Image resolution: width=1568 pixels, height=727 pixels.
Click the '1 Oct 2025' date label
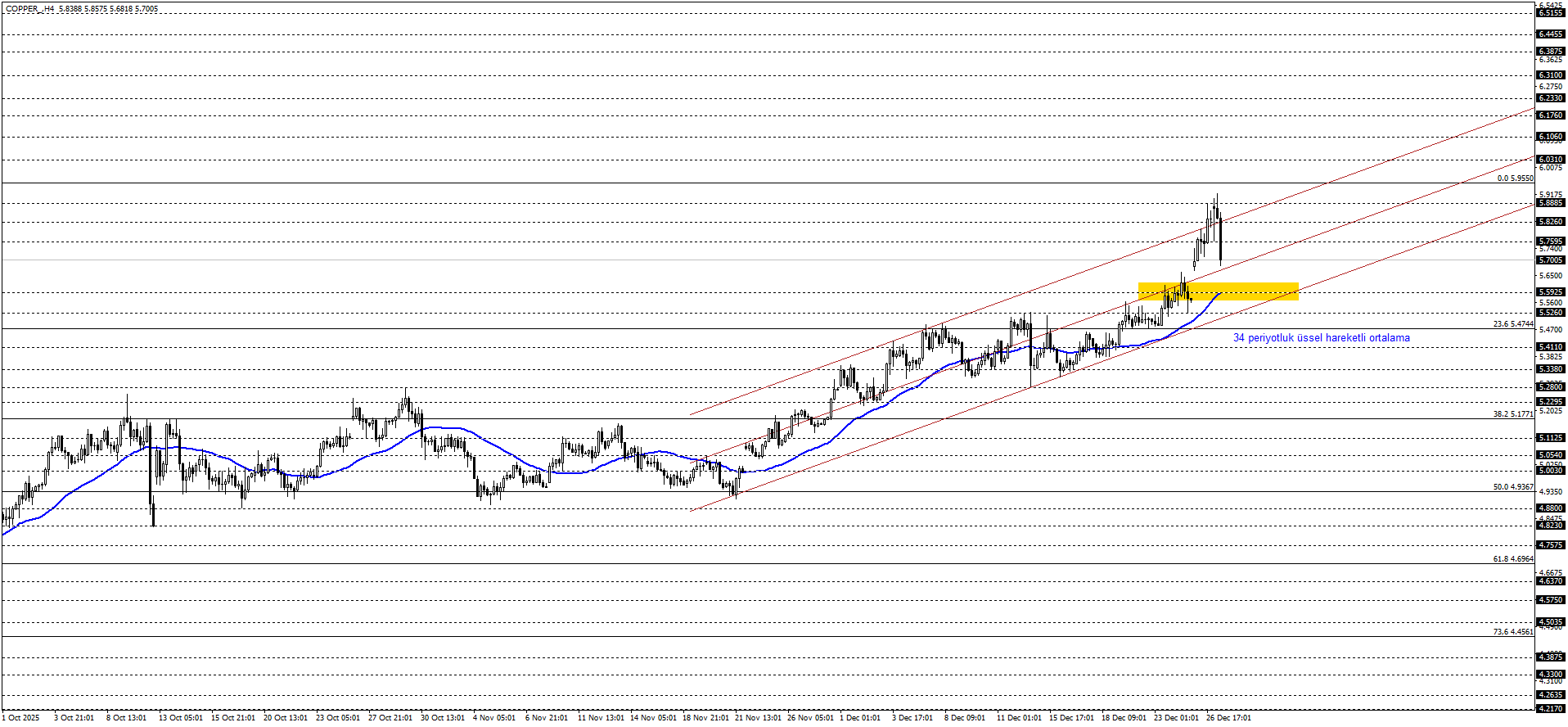(20, 718)
